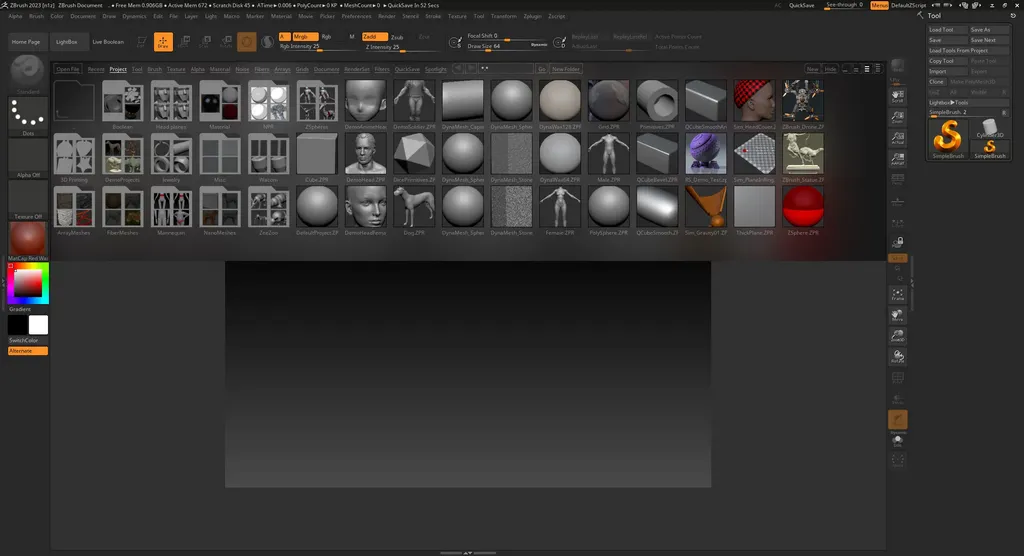Toggle the M material mode button
Viewport: 1024px width, 556px height.
351,37
